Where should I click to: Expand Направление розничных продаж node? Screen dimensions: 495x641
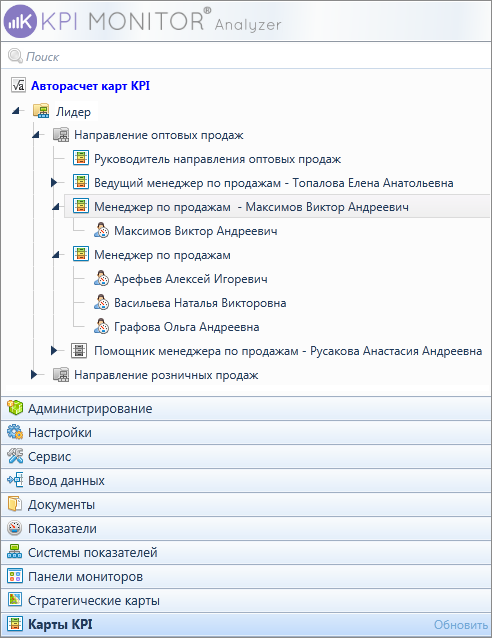[34, 374]
